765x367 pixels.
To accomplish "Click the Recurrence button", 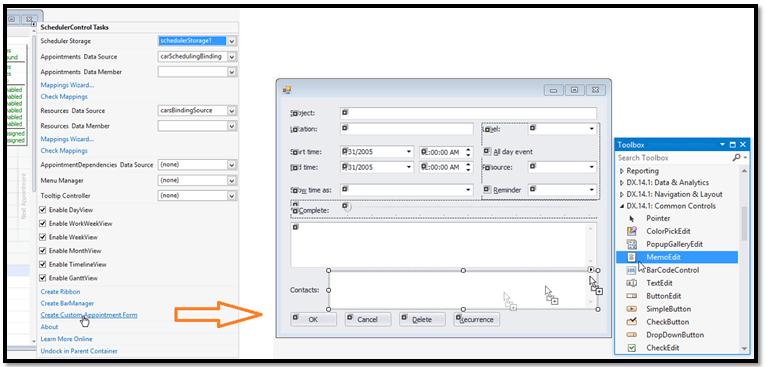I will tap(477, 319).
